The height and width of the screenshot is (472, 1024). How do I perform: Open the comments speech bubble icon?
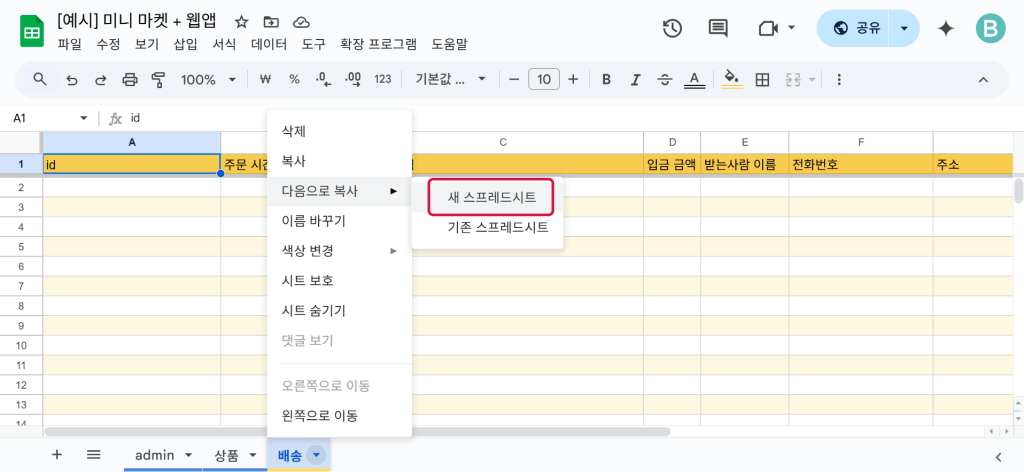pyautogui.click(x=718, y=28)
